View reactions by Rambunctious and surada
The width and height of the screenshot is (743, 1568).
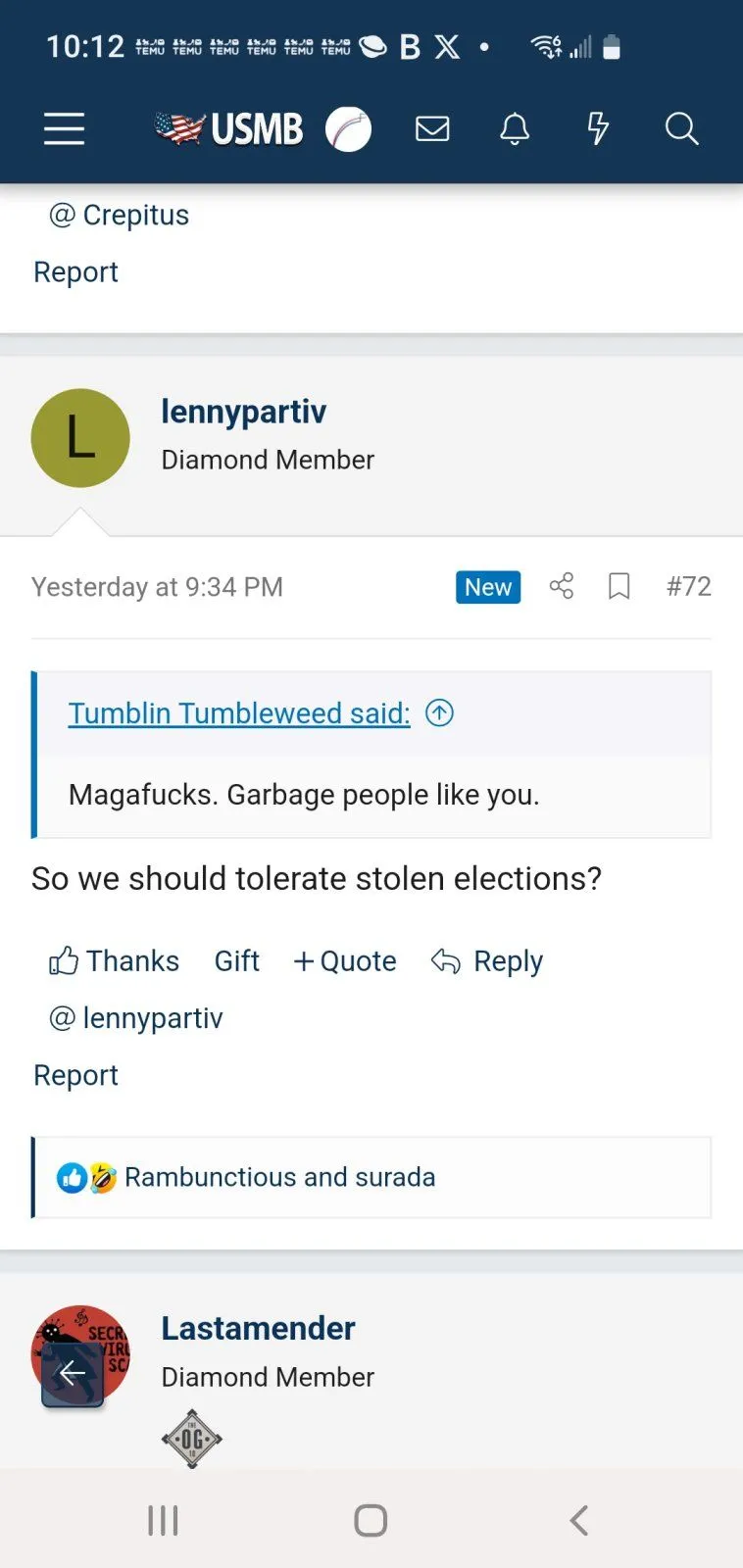[279, 1176]
